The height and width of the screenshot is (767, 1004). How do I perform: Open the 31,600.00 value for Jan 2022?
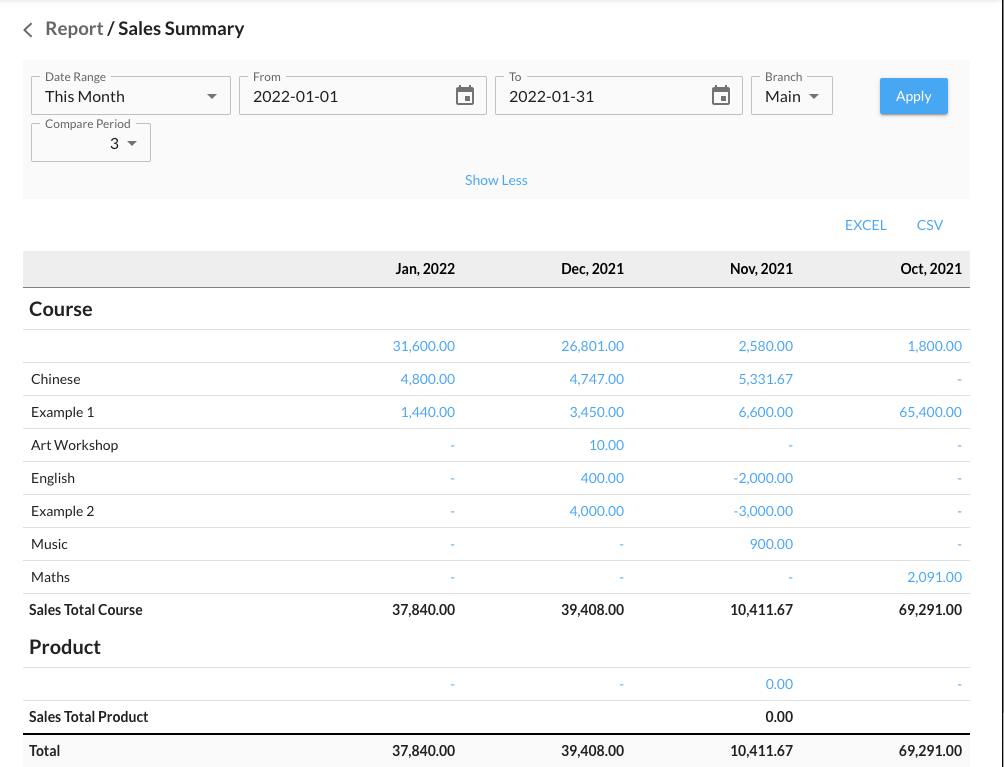pyautogui.click(x=423, y=346)
